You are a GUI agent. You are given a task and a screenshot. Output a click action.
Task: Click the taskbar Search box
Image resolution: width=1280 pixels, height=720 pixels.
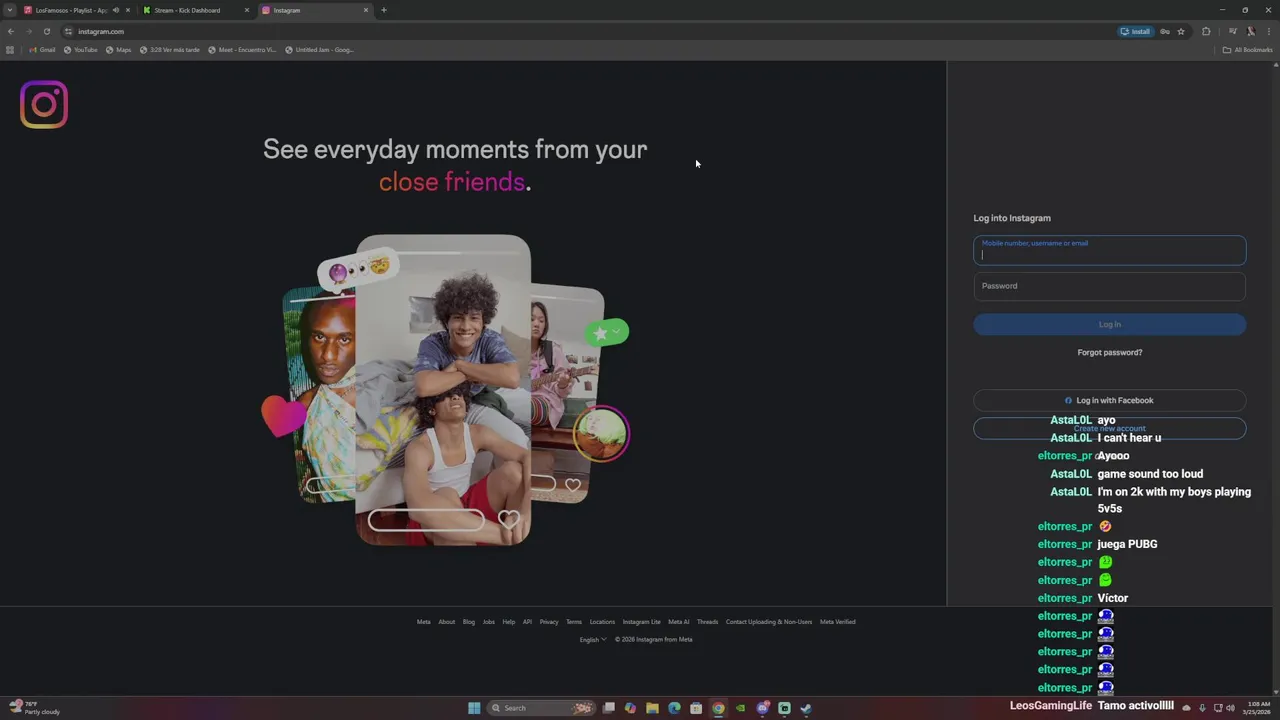pos(541,708)
